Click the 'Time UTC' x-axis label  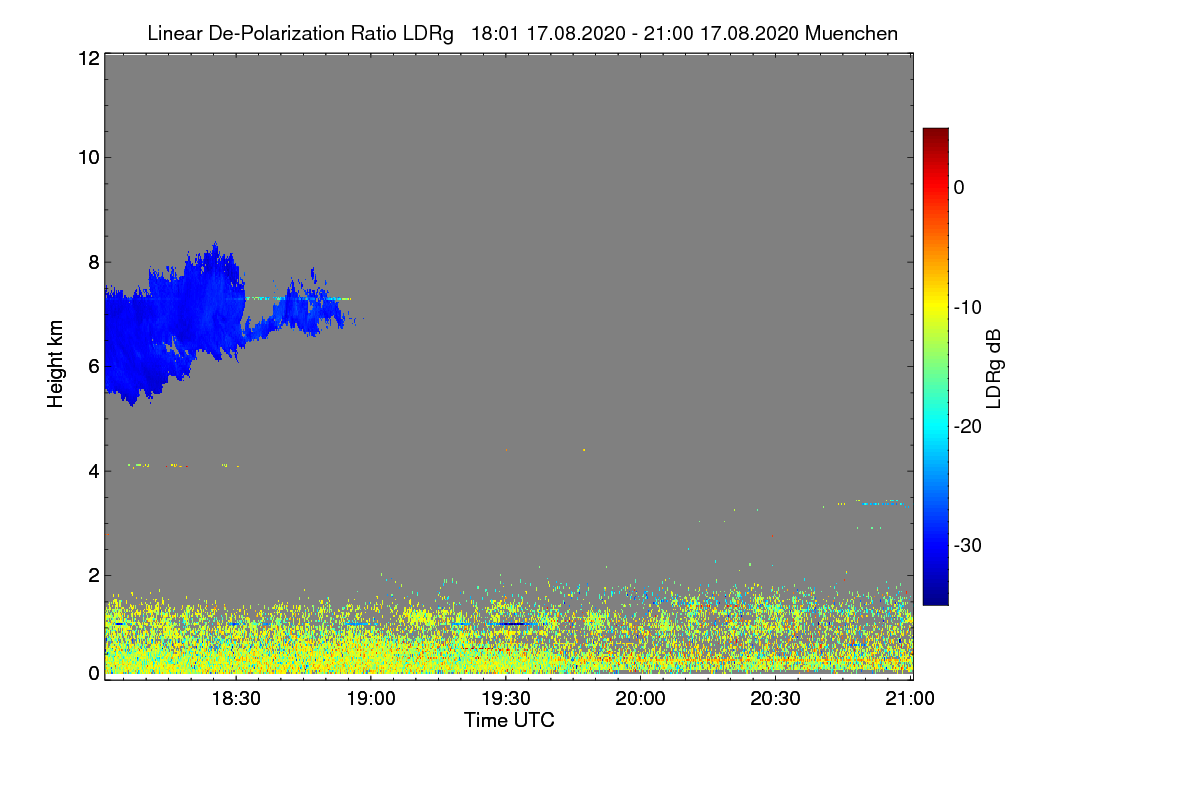pos(509,720)
